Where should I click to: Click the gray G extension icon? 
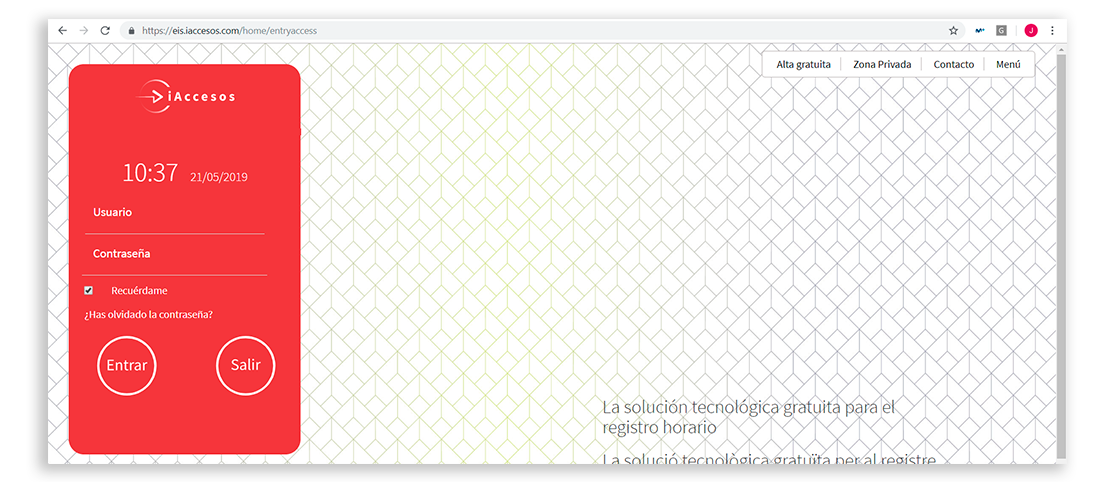coord(1001,31)
